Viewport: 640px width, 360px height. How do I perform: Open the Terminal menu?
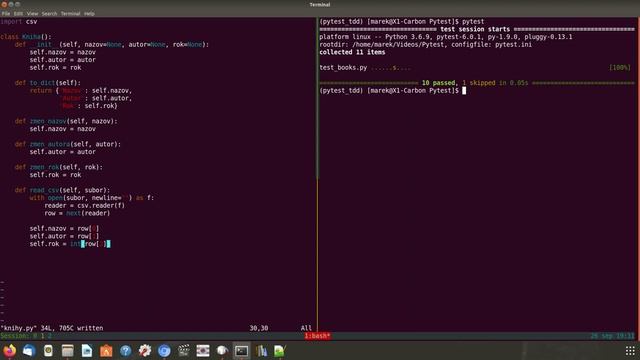pyautogui.click(x=71, y=13)
